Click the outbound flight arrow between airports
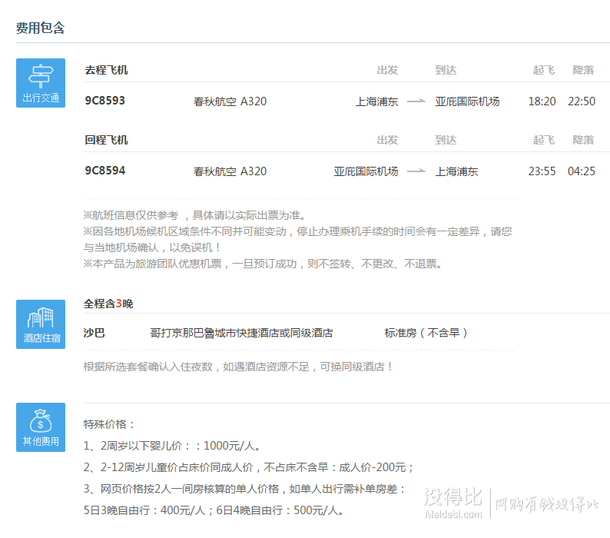 click(x=416, y=102)
